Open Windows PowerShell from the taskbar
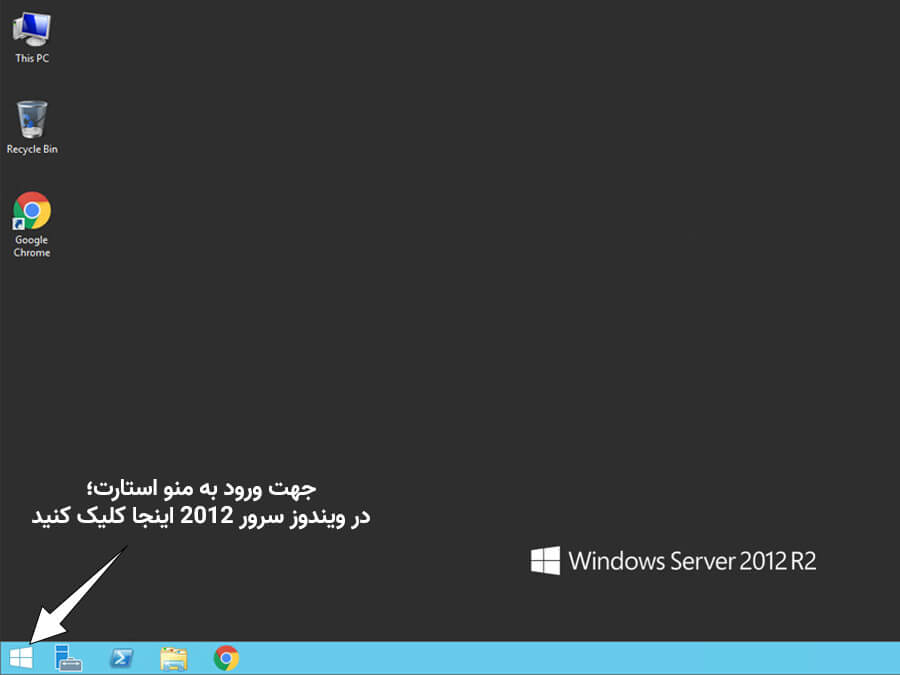 pos(122,658)
